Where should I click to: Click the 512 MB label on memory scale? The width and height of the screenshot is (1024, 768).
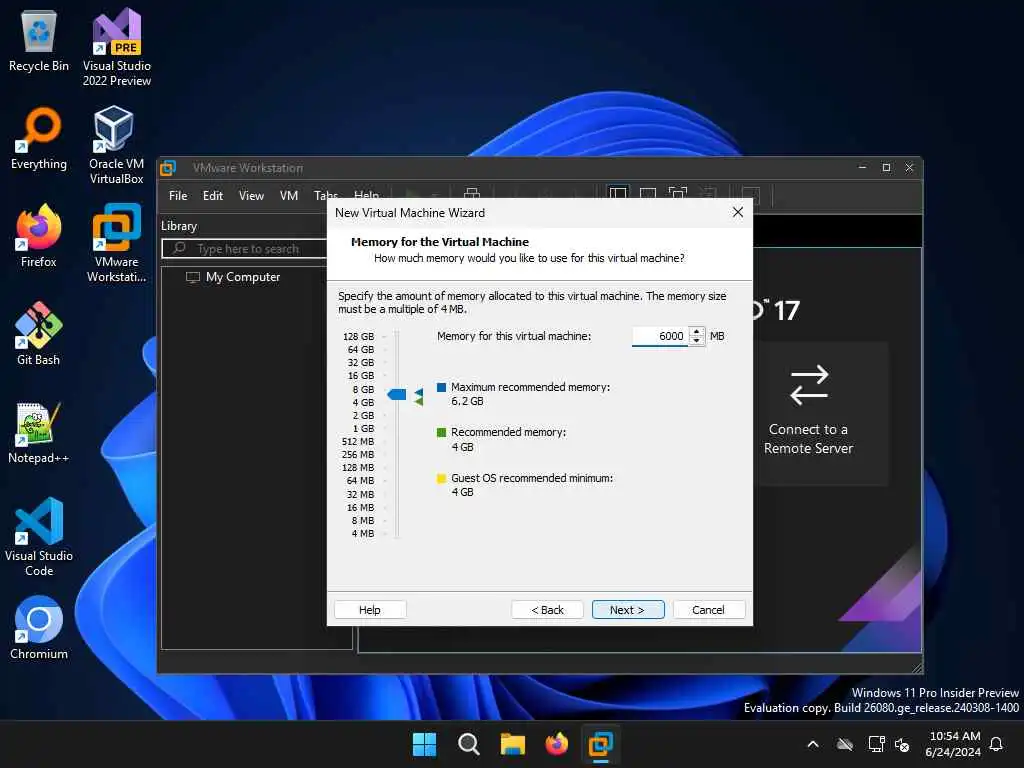tap(358, 441)
